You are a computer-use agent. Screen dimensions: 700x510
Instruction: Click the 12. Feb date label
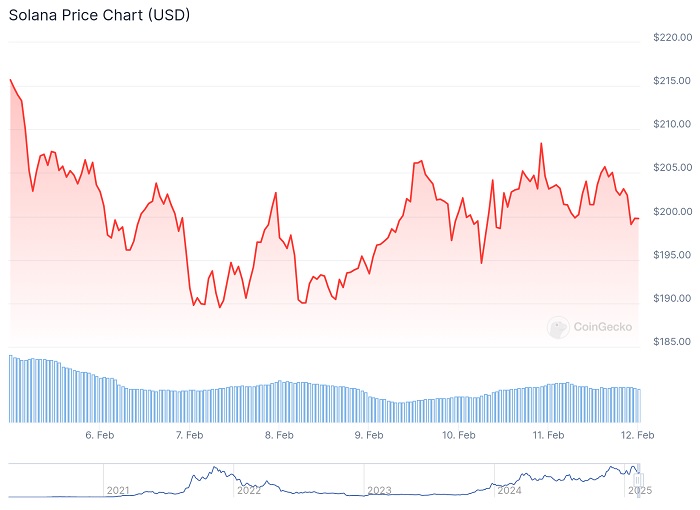click(x=637, y=435)
